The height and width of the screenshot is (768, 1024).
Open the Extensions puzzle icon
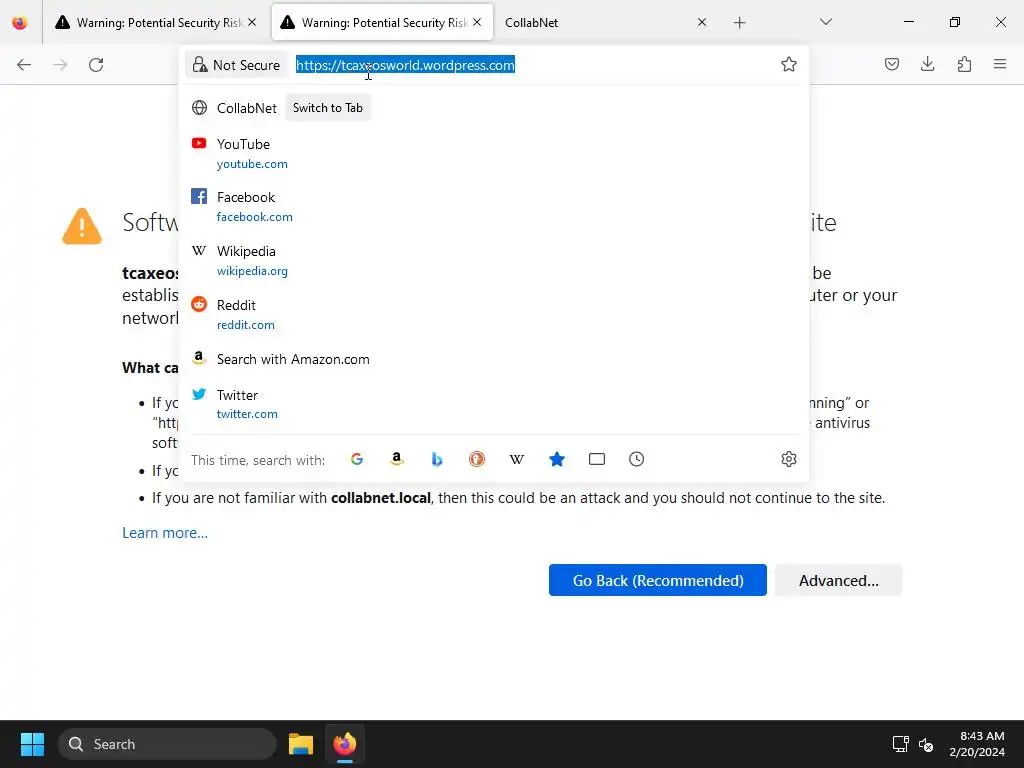coord(964,64)
